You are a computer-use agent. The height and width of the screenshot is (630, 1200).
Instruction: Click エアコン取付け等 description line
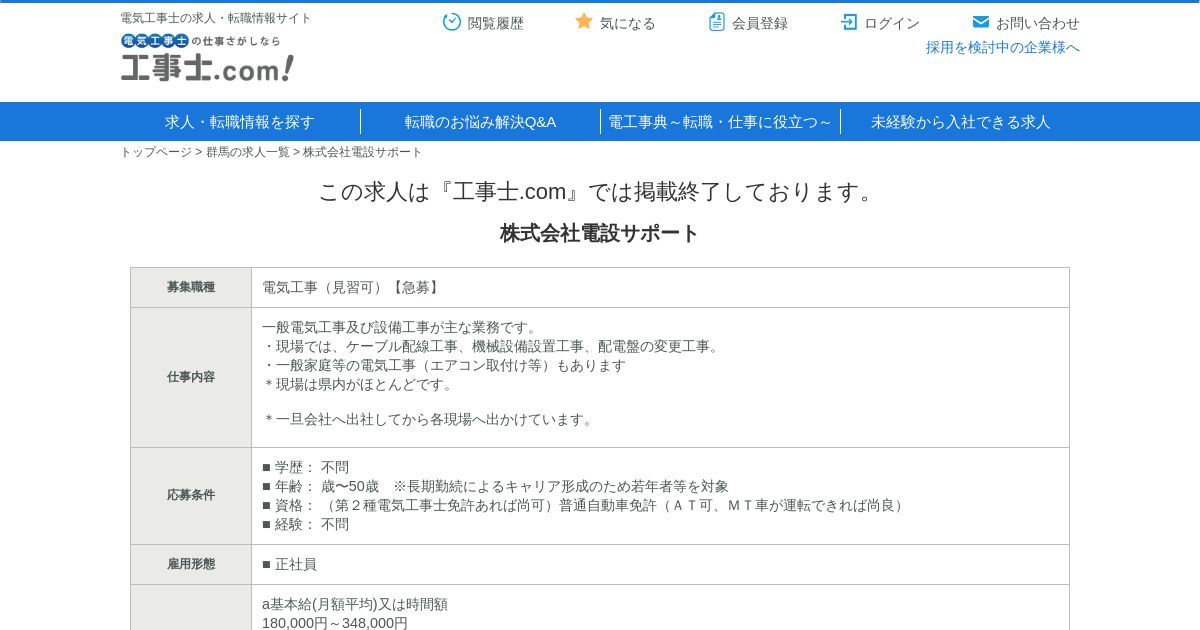444,365
